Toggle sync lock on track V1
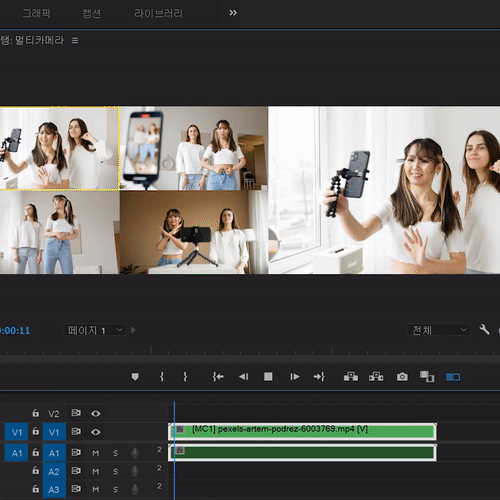This screenshot has width=500, height=500. tap(76, 431)
